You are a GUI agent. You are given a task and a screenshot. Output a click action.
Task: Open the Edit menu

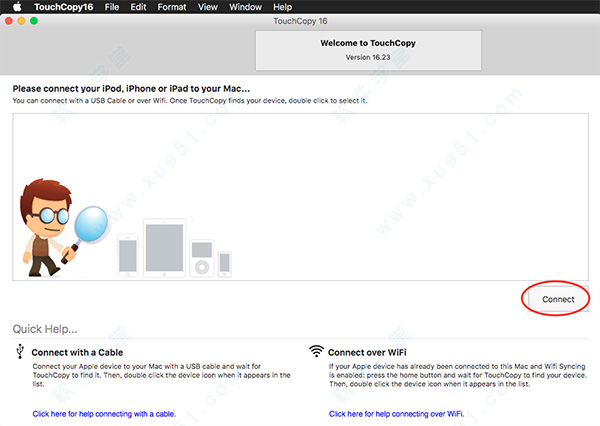click(138, 7)
